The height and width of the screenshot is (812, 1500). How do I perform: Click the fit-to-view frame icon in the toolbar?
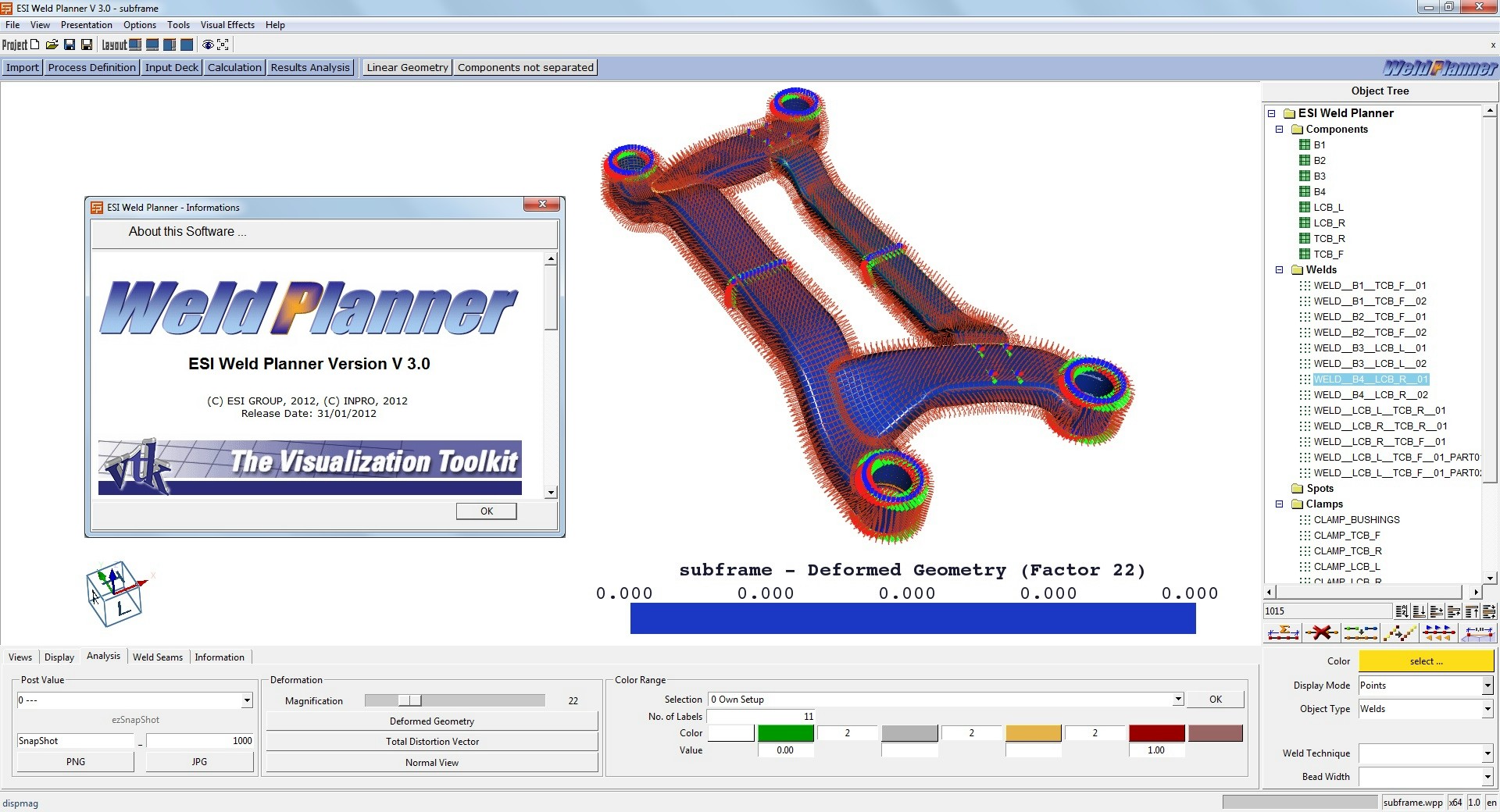[223, 45]
